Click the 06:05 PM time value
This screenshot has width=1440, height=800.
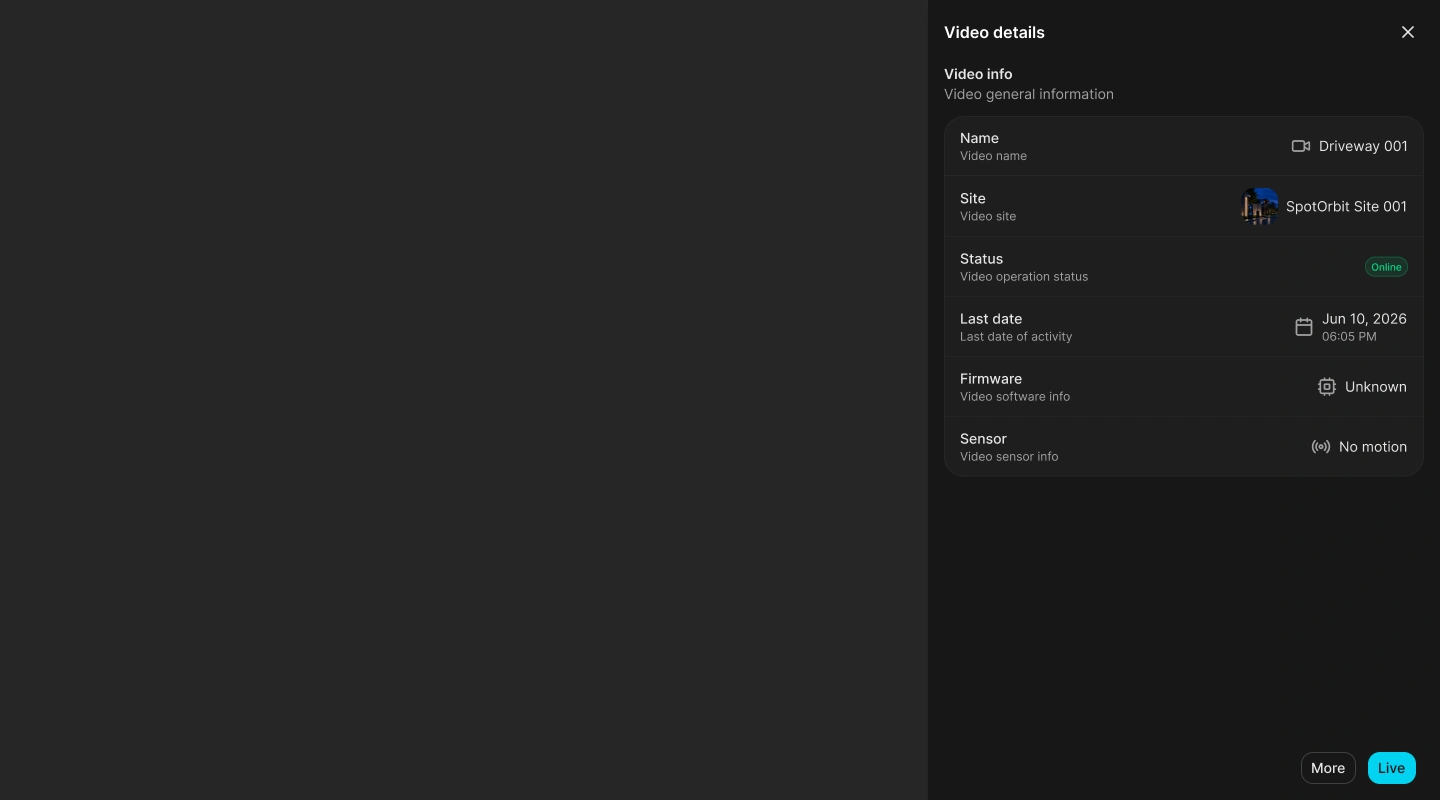pos(1349,337)
